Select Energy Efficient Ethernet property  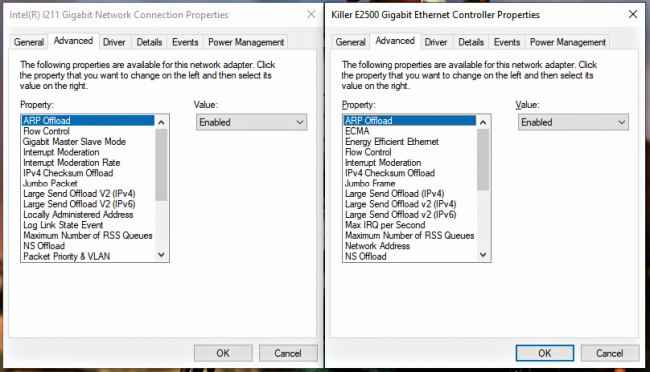392,141
